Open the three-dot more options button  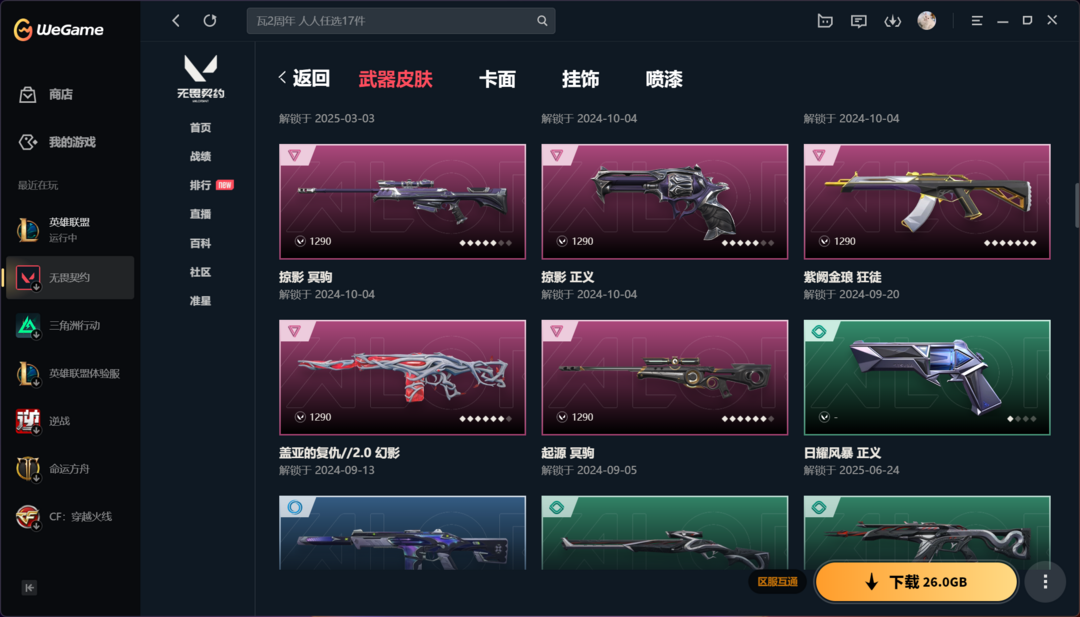pyautogui.click(x=1045, y=582)
